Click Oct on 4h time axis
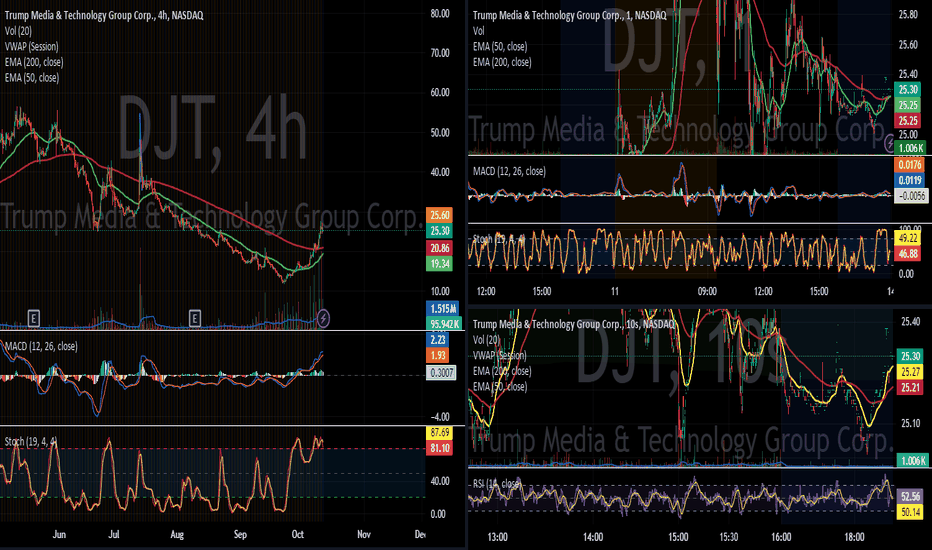 pyautogui.click(x=298, y=535)
